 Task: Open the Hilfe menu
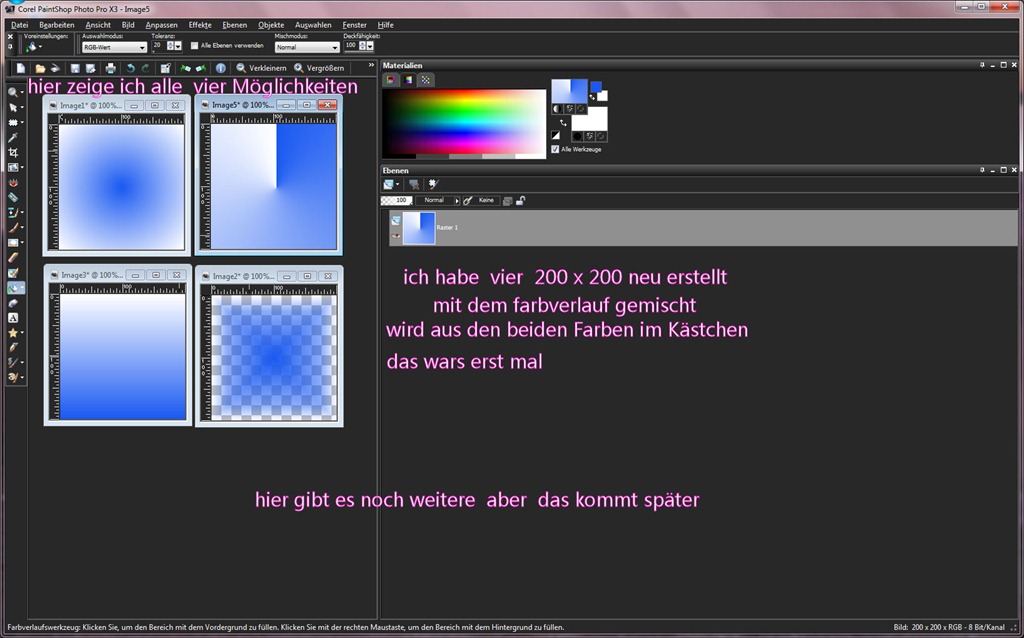[x=385, y=25]
